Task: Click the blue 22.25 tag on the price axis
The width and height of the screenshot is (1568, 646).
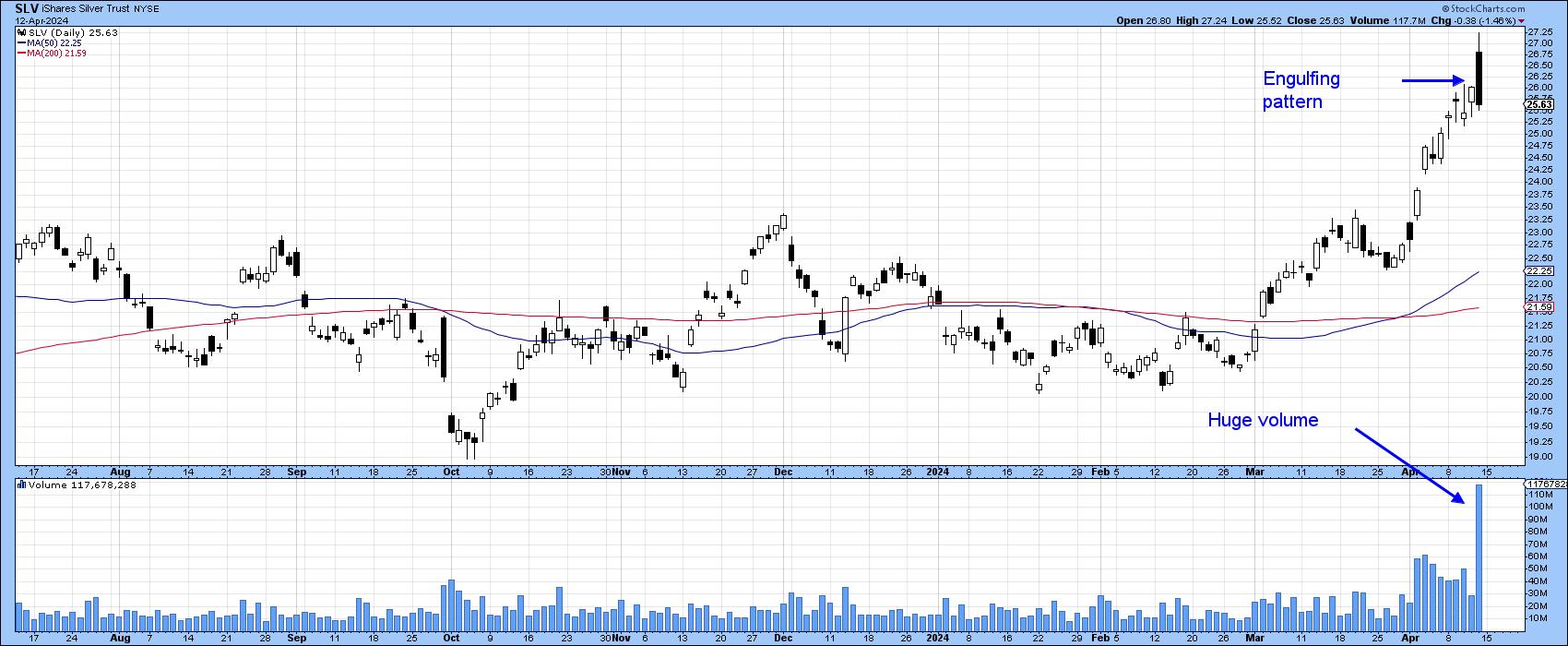Action: coord(1538,271)
